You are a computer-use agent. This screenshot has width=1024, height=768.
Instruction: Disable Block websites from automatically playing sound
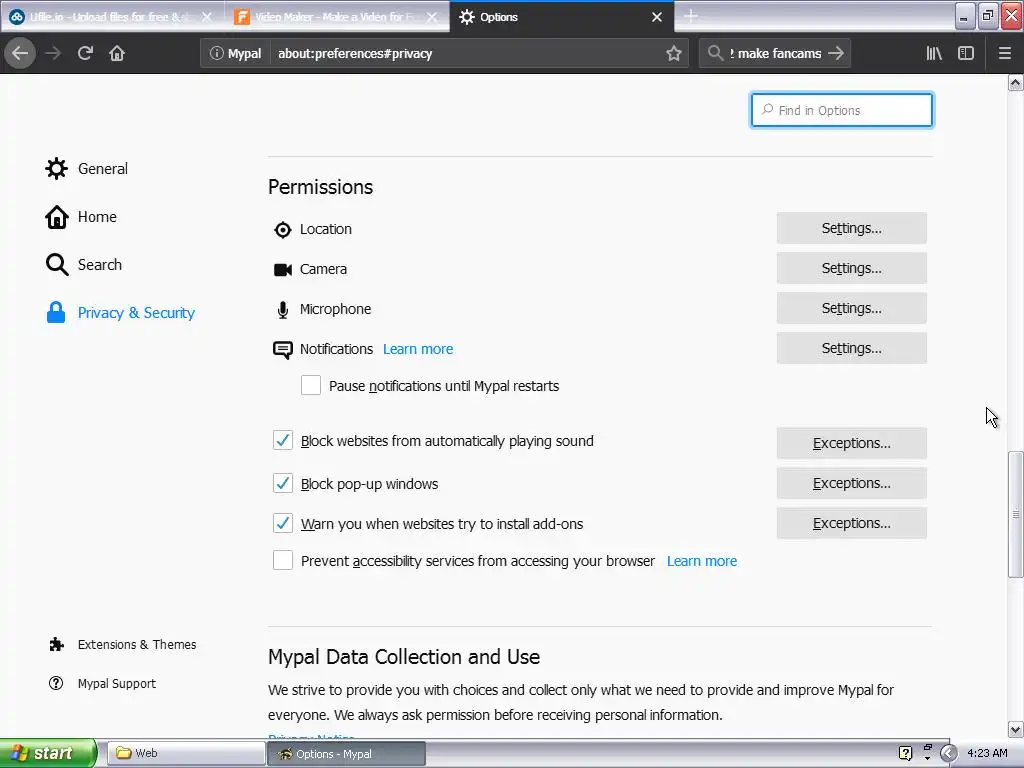tap(283, 441)
